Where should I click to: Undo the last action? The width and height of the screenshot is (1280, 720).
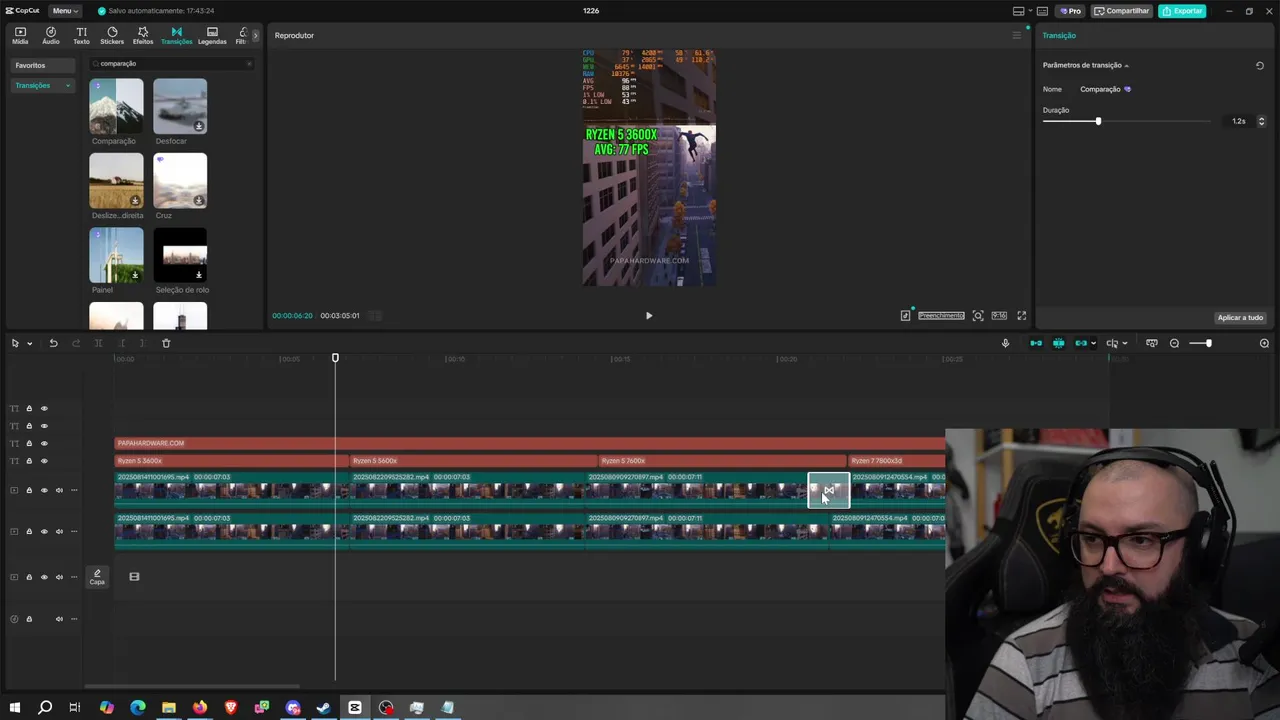click(x=53, y=344)
